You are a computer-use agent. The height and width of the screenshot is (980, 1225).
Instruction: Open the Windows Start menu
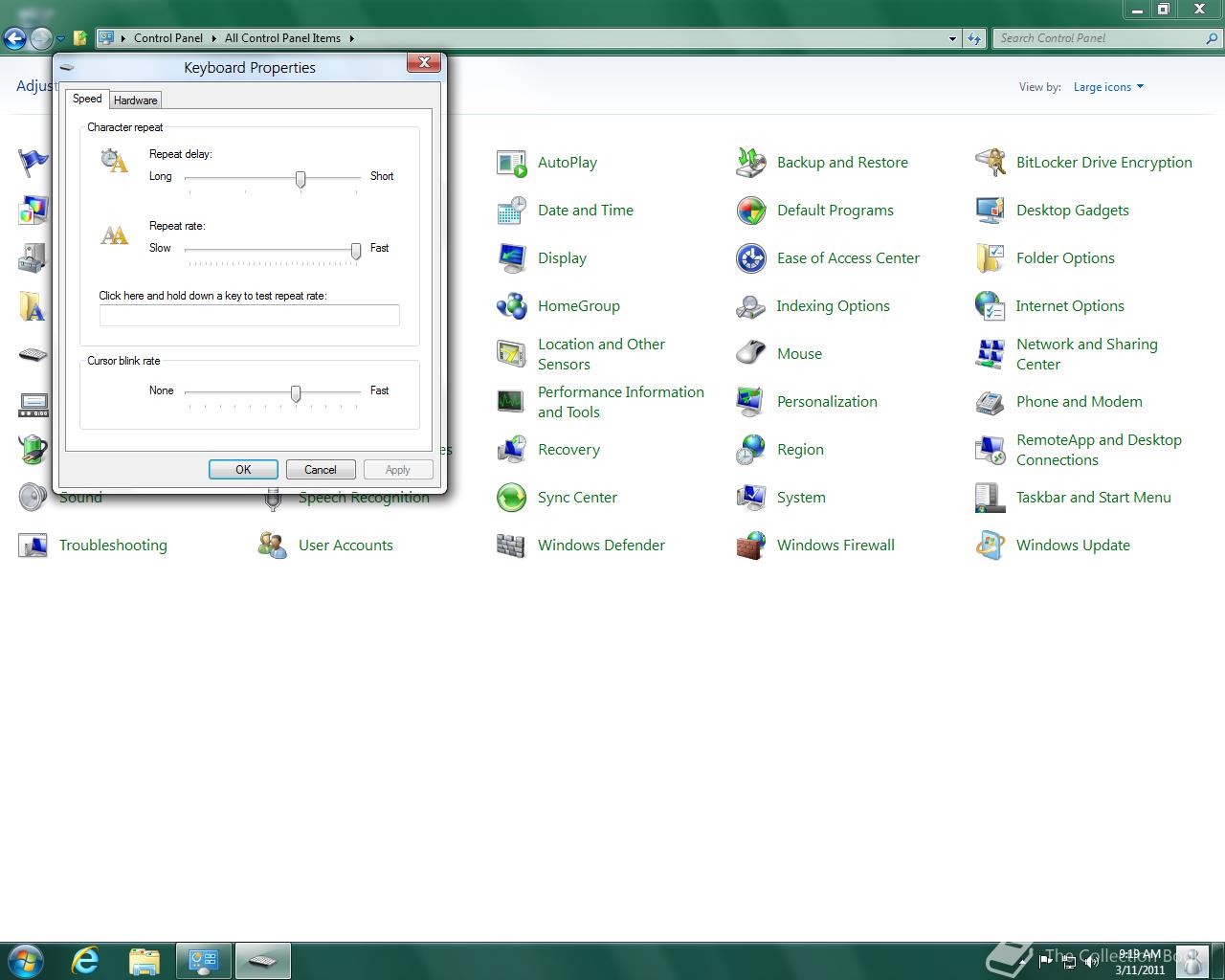(x=25, y=961)
